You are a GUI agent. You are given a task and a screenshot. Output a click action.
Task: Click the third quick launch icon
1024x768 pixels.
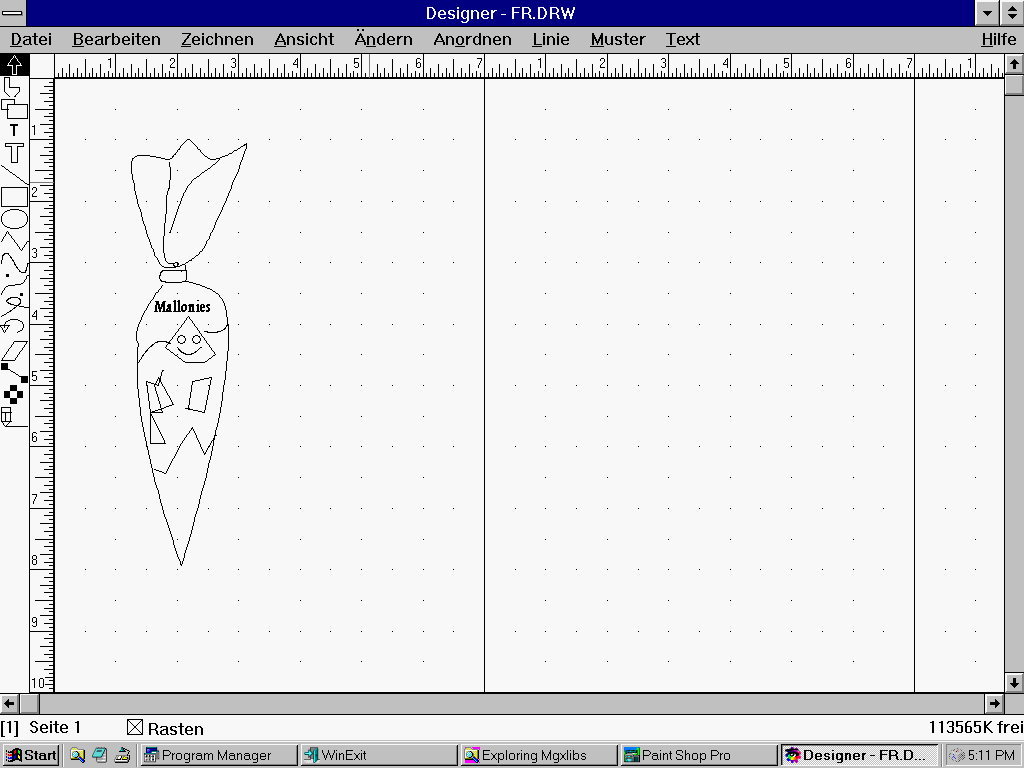[122, 756]
